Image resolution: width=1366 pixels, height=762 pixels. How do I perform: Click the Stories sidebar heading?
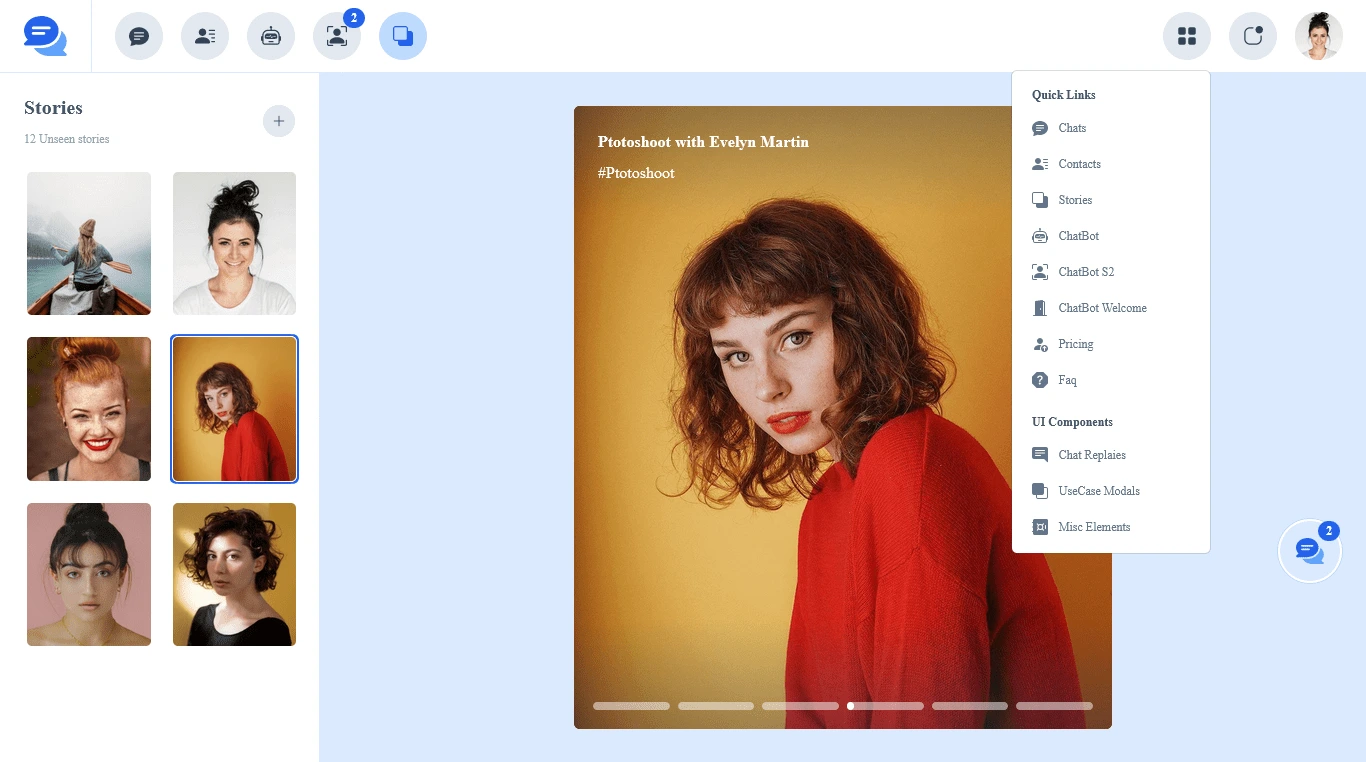(53, 108)
